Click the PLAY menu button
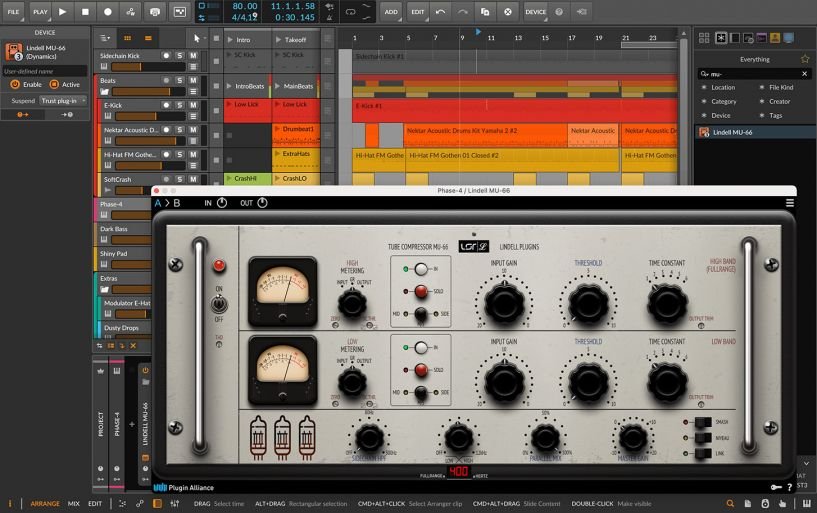This screenshot has height=513, width=817. point(40,12)
